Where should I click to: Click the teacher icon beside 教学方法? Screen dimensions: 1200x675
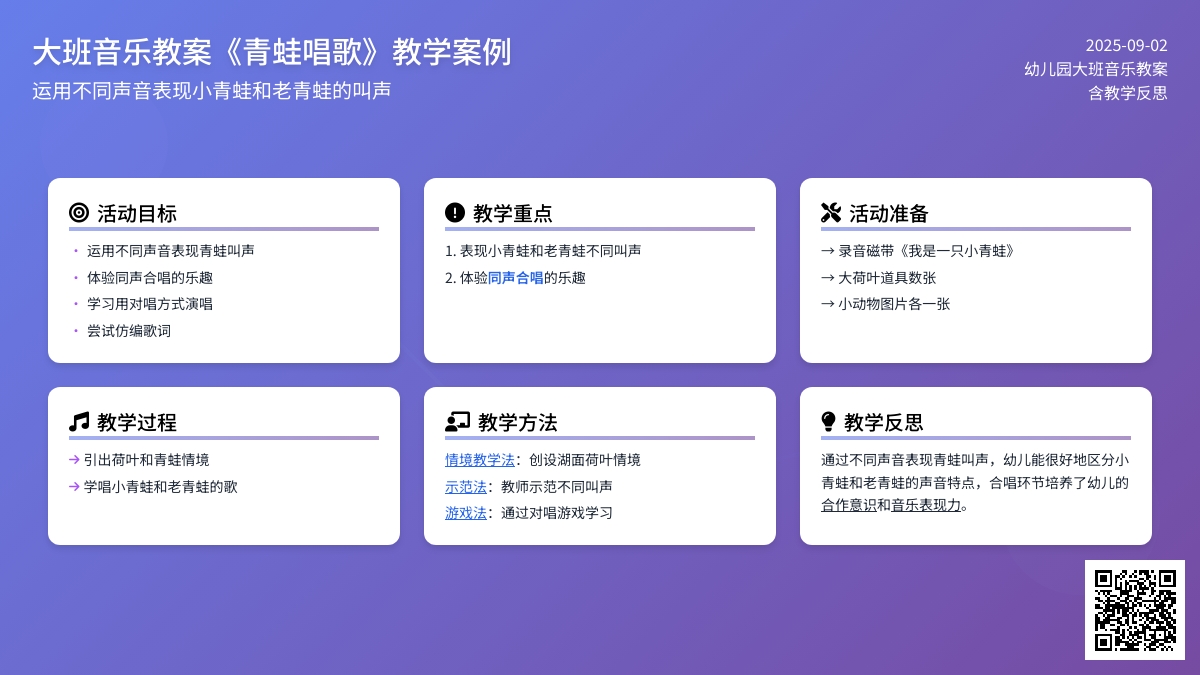(457, 421)
